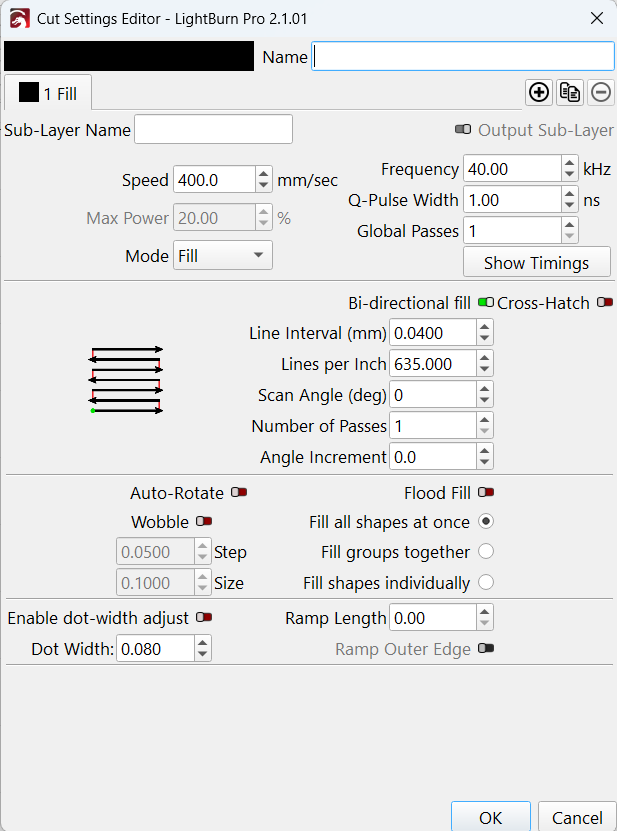
Task: Add a new sub-layer with plus icon
Action: (x=539, y=93)
